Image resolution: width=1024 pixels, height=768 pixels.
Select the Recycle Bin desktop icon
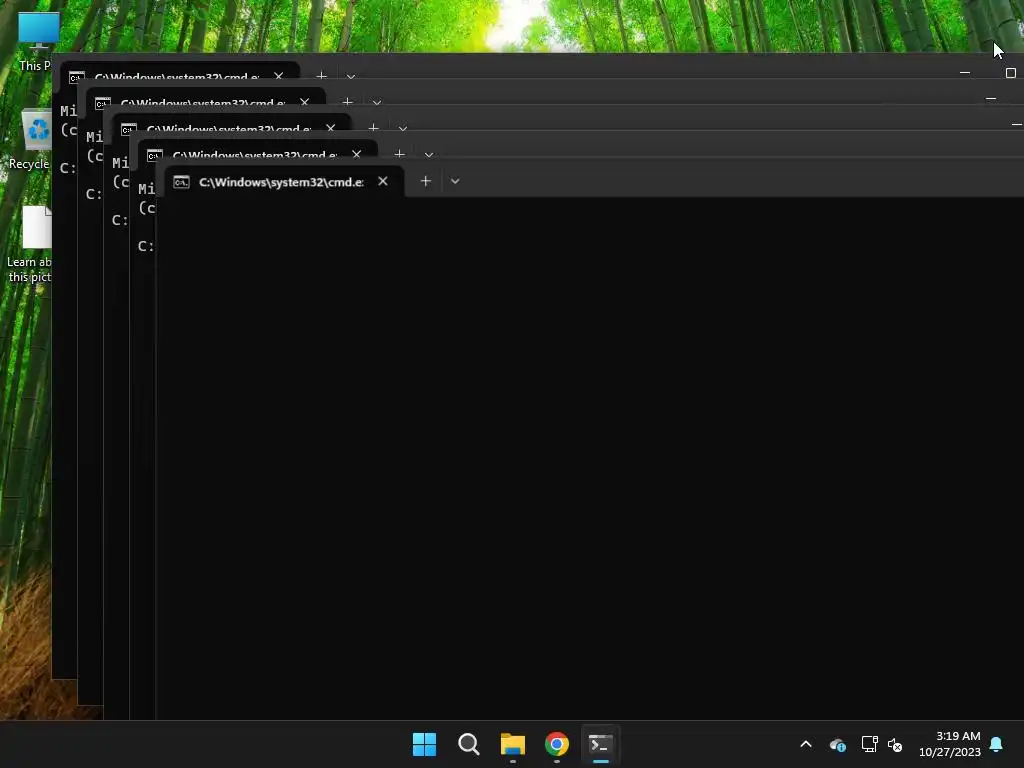point(30,140)
